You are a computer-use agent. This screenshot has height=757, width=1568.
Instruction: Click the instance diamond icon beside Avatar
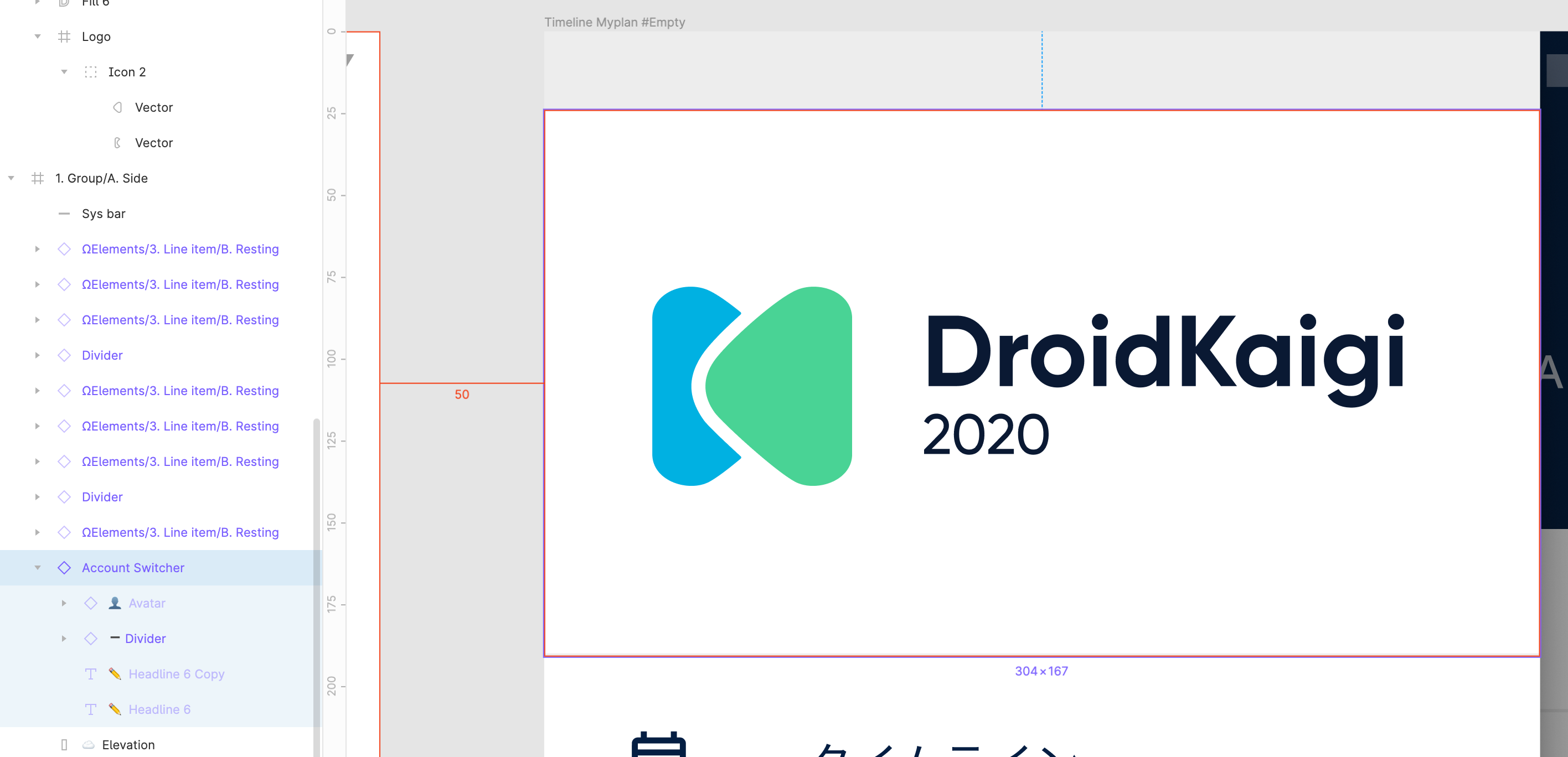click(91, 603)
